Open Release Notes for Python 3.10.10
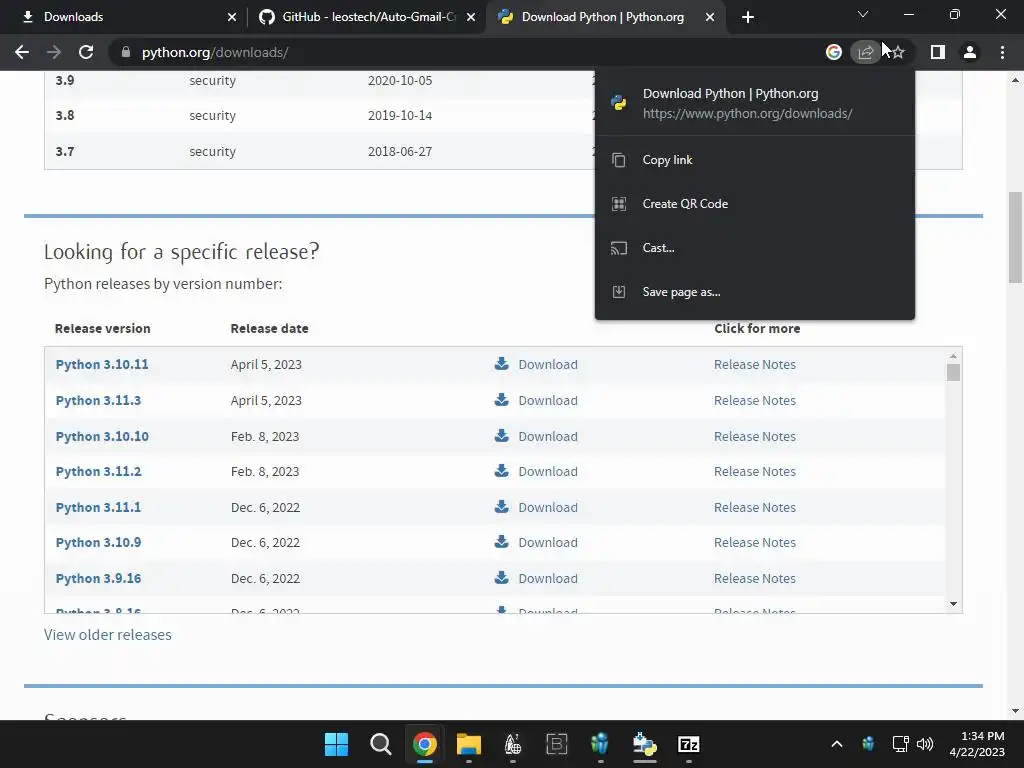The width and height of the screenshot is (1024, 768). click(755, 436)
